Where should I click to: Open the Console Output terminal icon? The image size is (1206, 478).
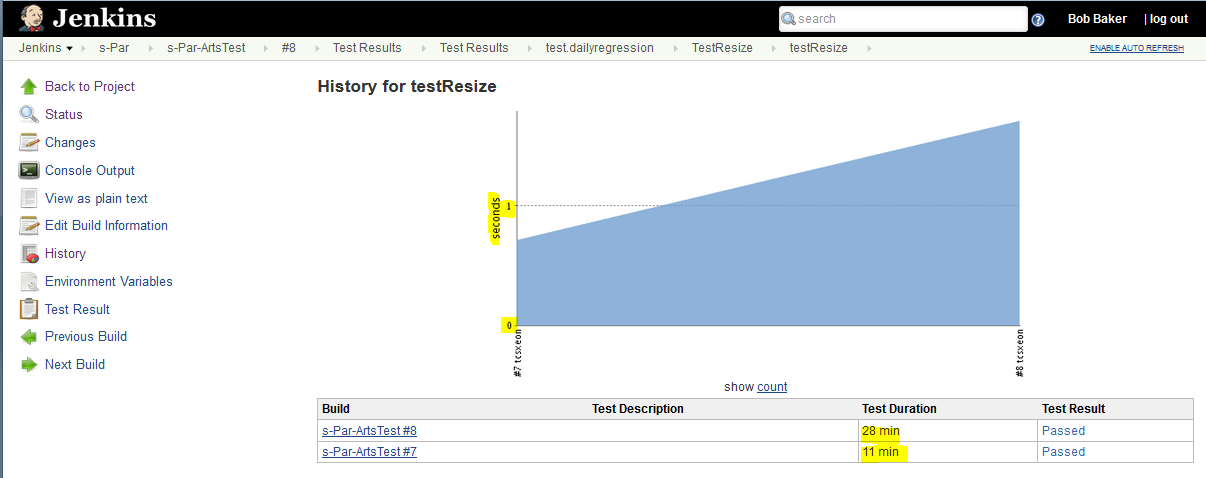(x=29, y=170)
